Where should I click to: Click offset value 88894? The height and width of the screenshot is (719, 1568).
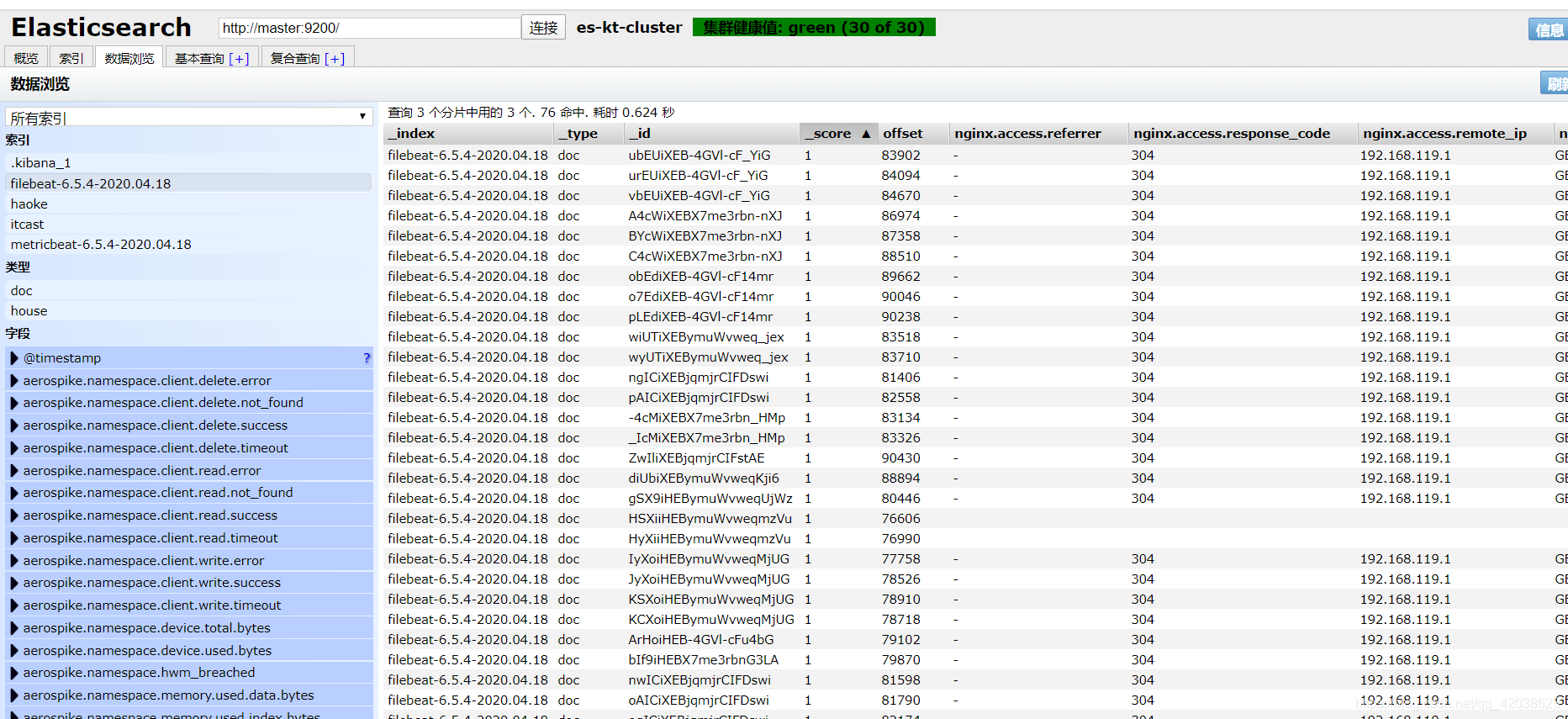click(x=900, y=478)
